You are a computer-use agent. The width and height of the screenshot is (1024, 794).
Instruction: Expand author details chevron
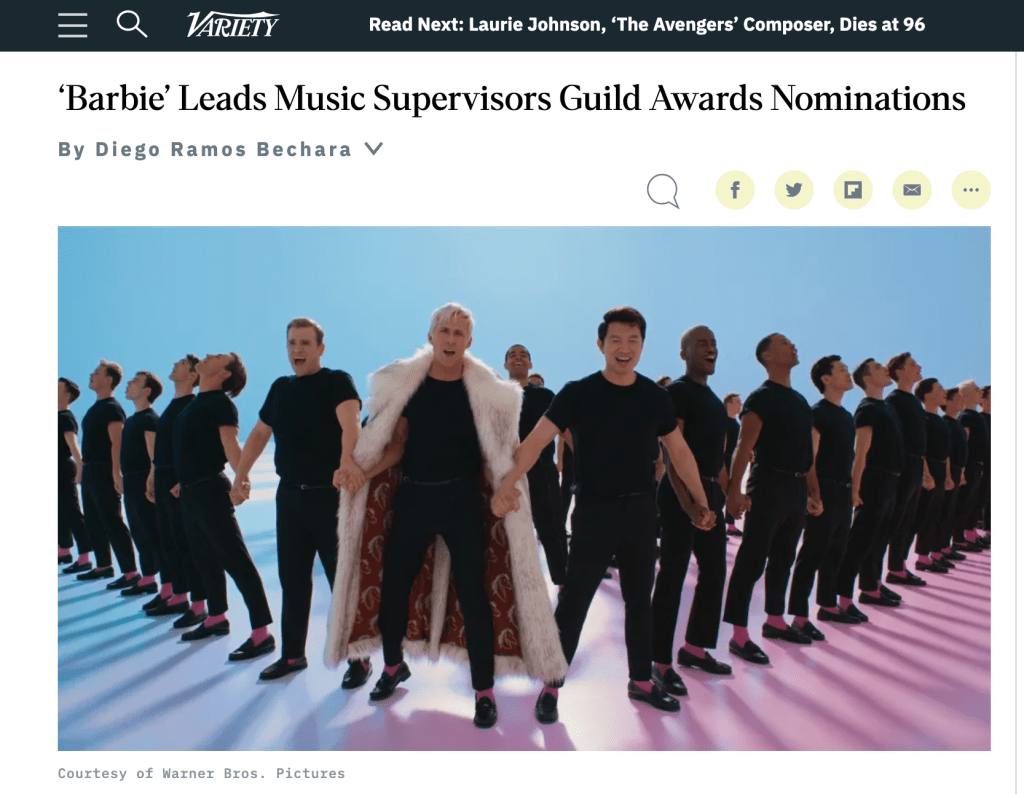pos(374,149)
